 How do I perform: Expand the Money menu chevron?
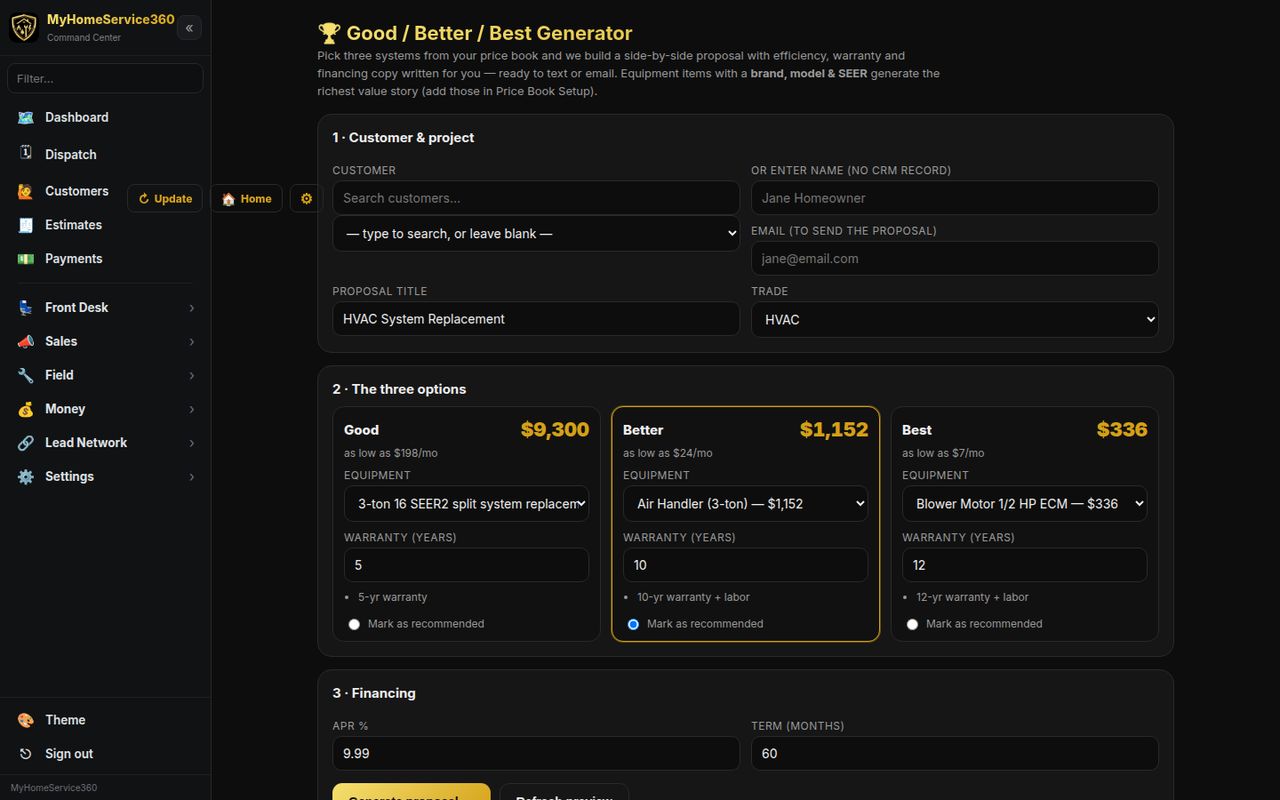point(192,409)
